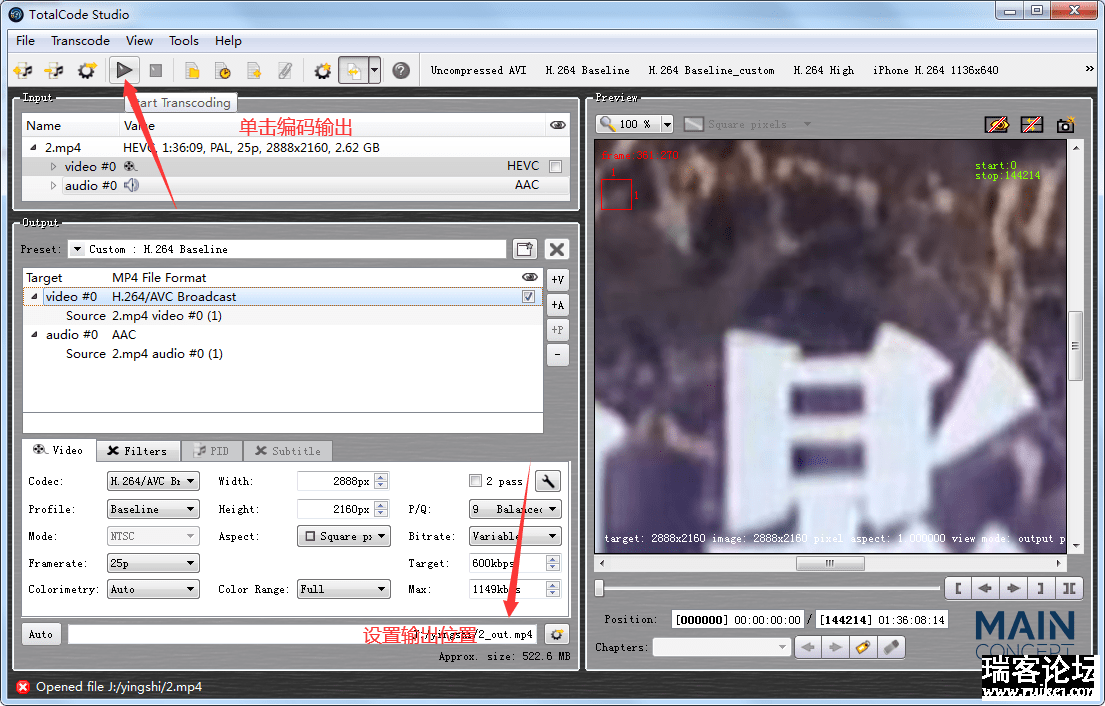Click the add chapter tag icon
Image resolution: width=1105 pixels, height=706 pixels.
[863, 647]
